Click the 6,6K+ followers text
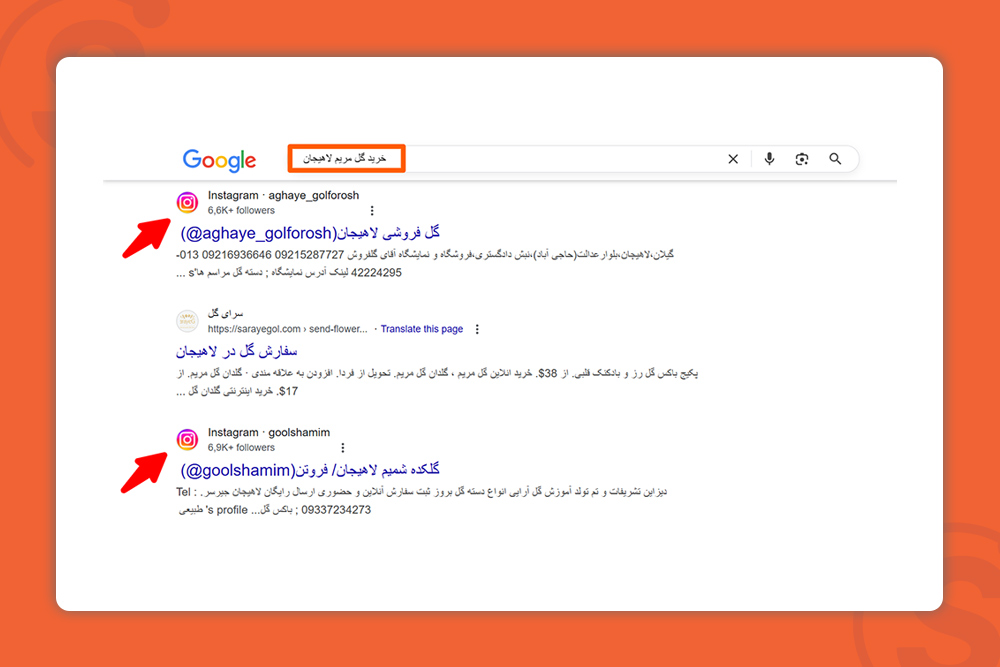The width and height of the screenshot is (1000, 667). (241, 210)
